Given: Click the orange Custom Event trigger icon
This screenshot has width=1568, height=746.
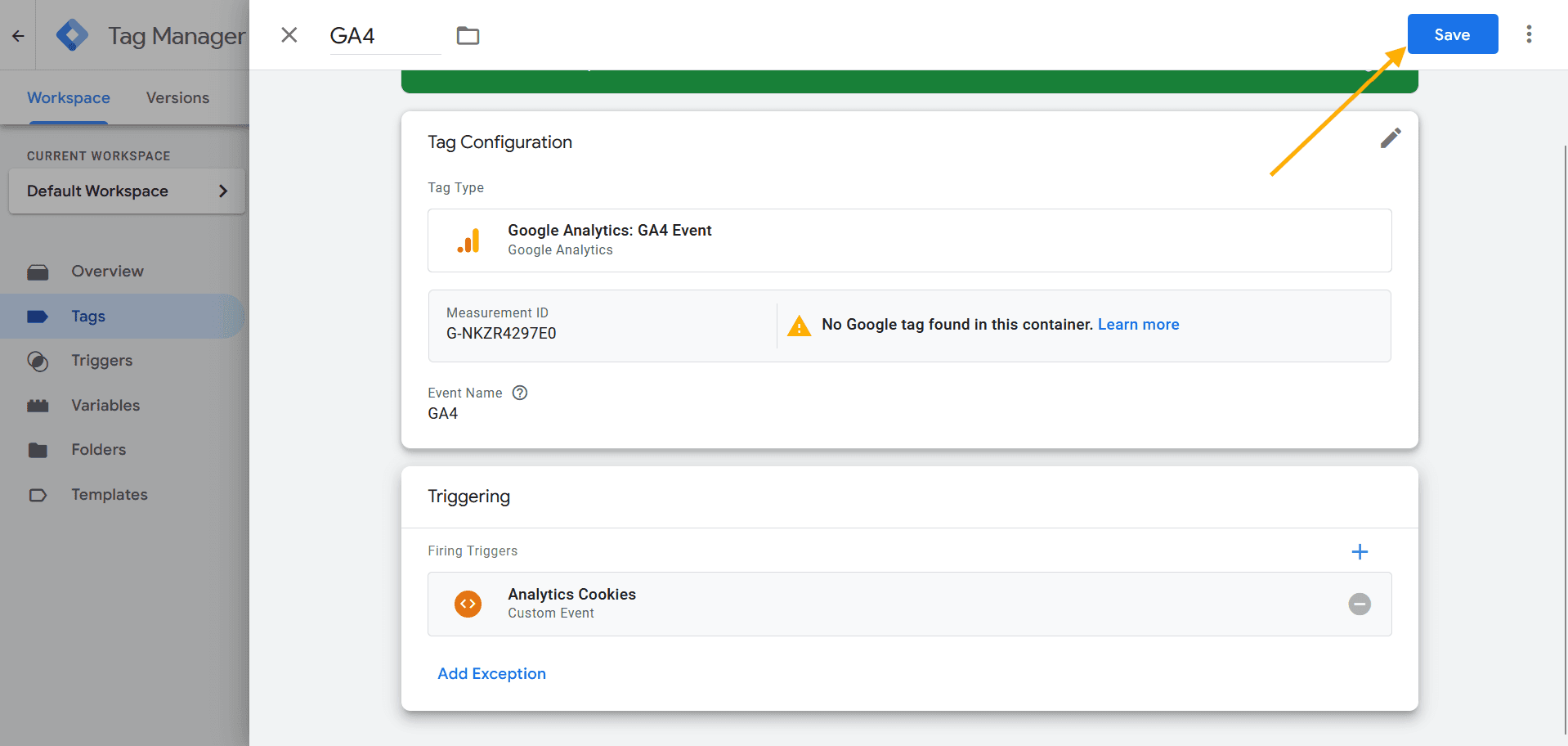Looking at the screenshot, I should point(468,604).
